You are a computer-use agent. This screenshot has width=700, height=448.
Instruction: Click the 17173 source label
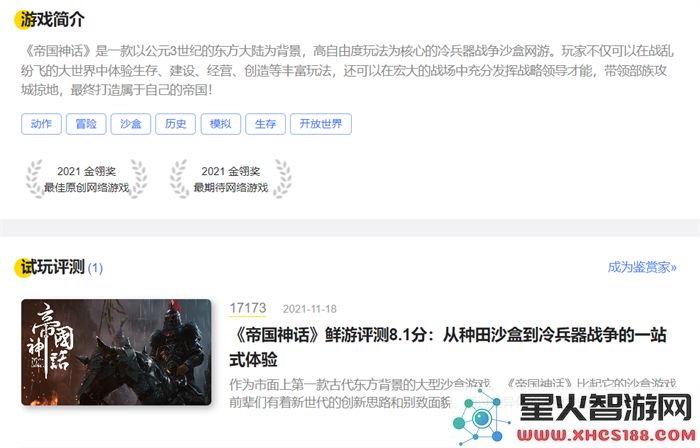(247, 308)
